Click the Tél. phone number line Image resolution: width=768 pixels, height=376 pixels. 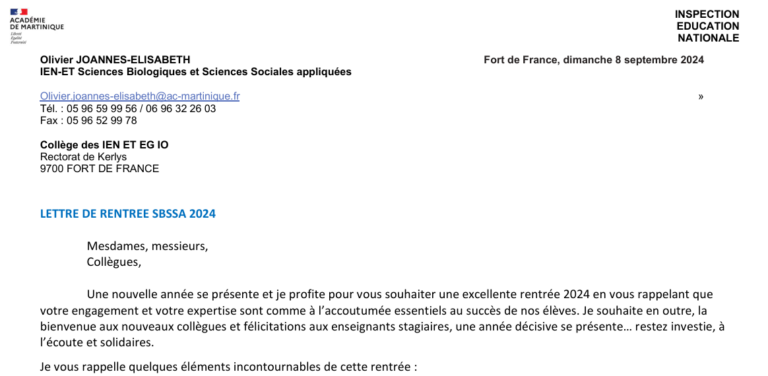point(128,109)
